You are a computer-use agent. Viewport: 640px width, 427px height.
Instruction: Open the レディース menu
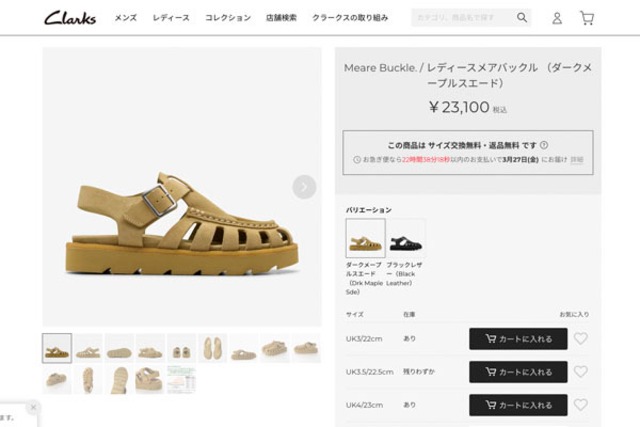click(171, 18)
